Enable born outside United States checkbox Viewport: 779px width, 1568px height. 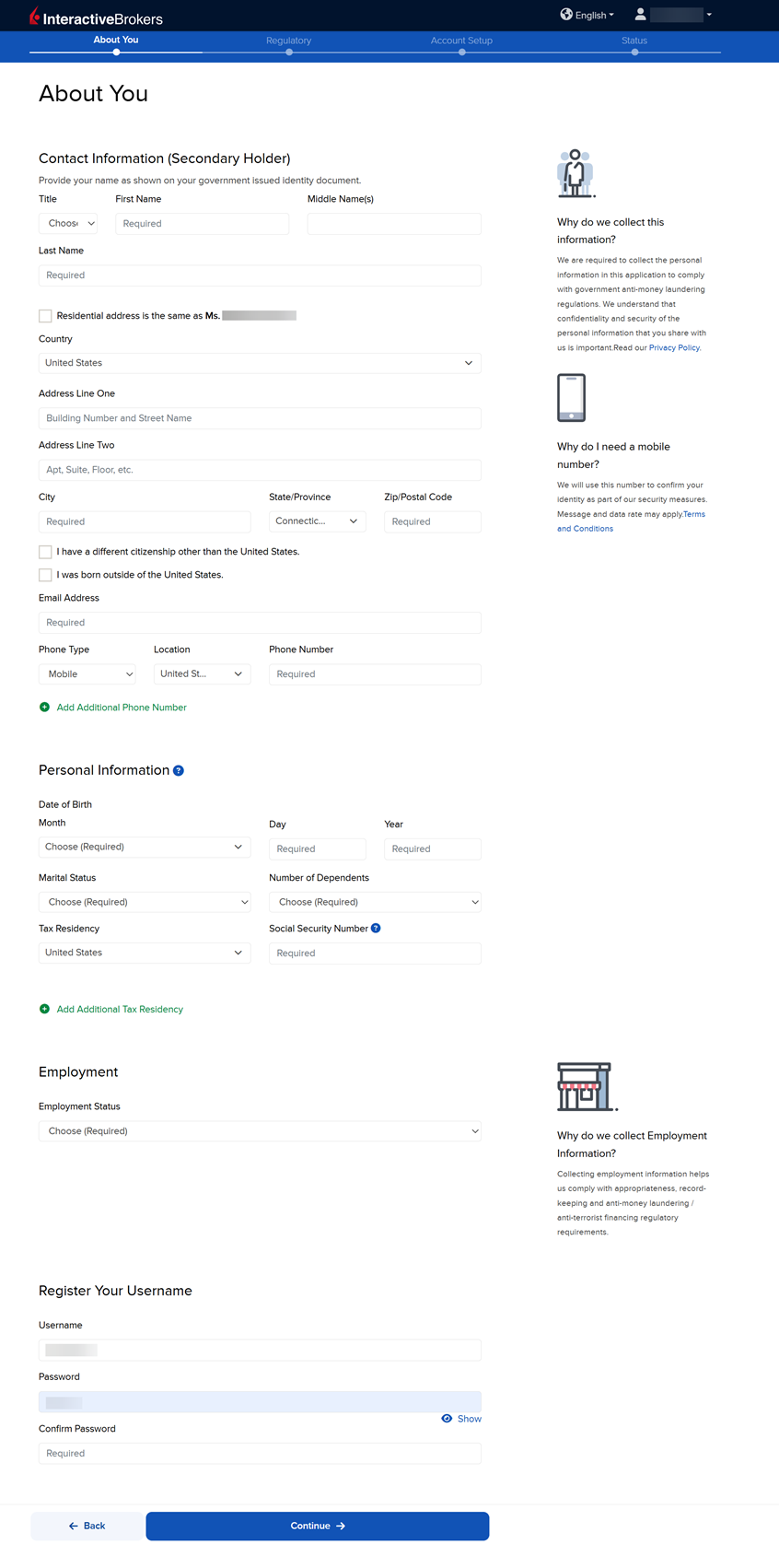pos(45,575)
